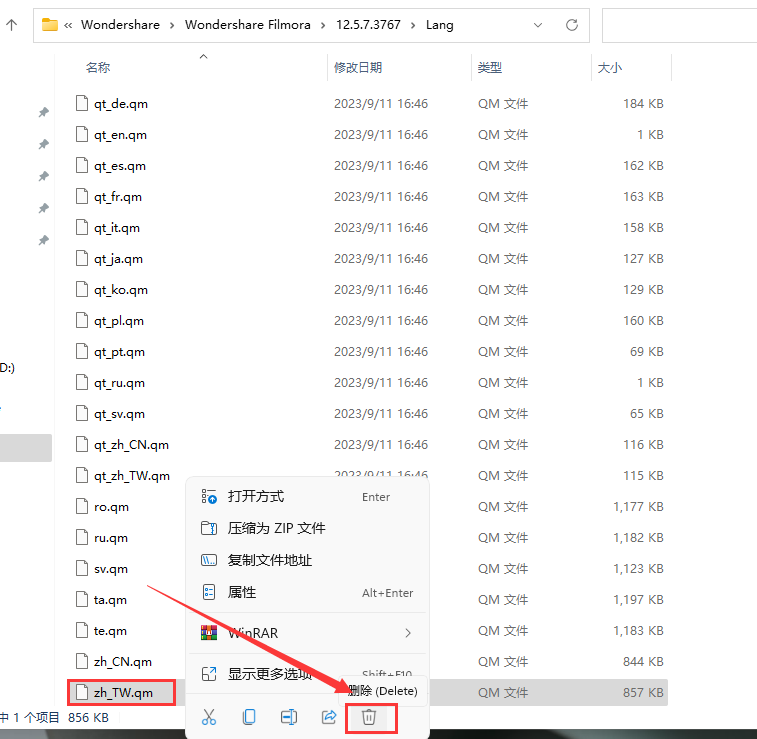Choose 压缩为 ZIP 文件 menu entry
The image size is (757, 739).
coord(309,528)
